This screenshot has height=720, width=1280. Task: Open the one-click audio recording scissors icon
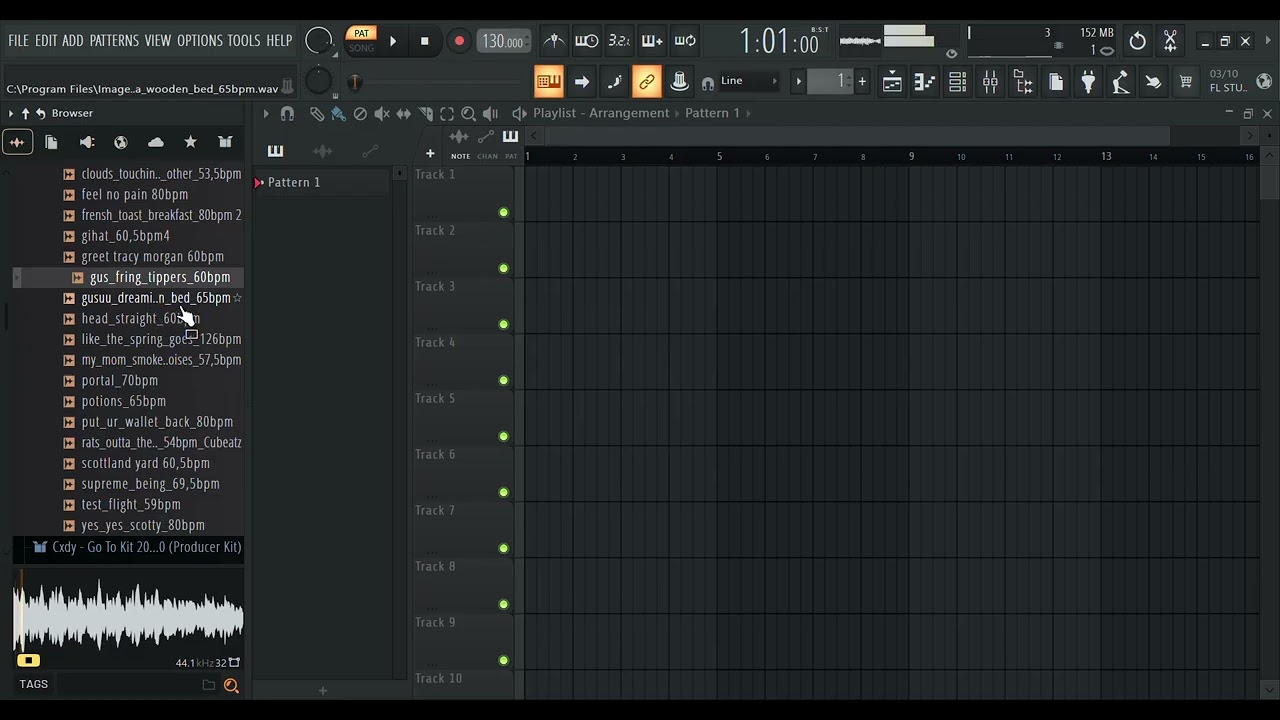[x=1170, y=41]
